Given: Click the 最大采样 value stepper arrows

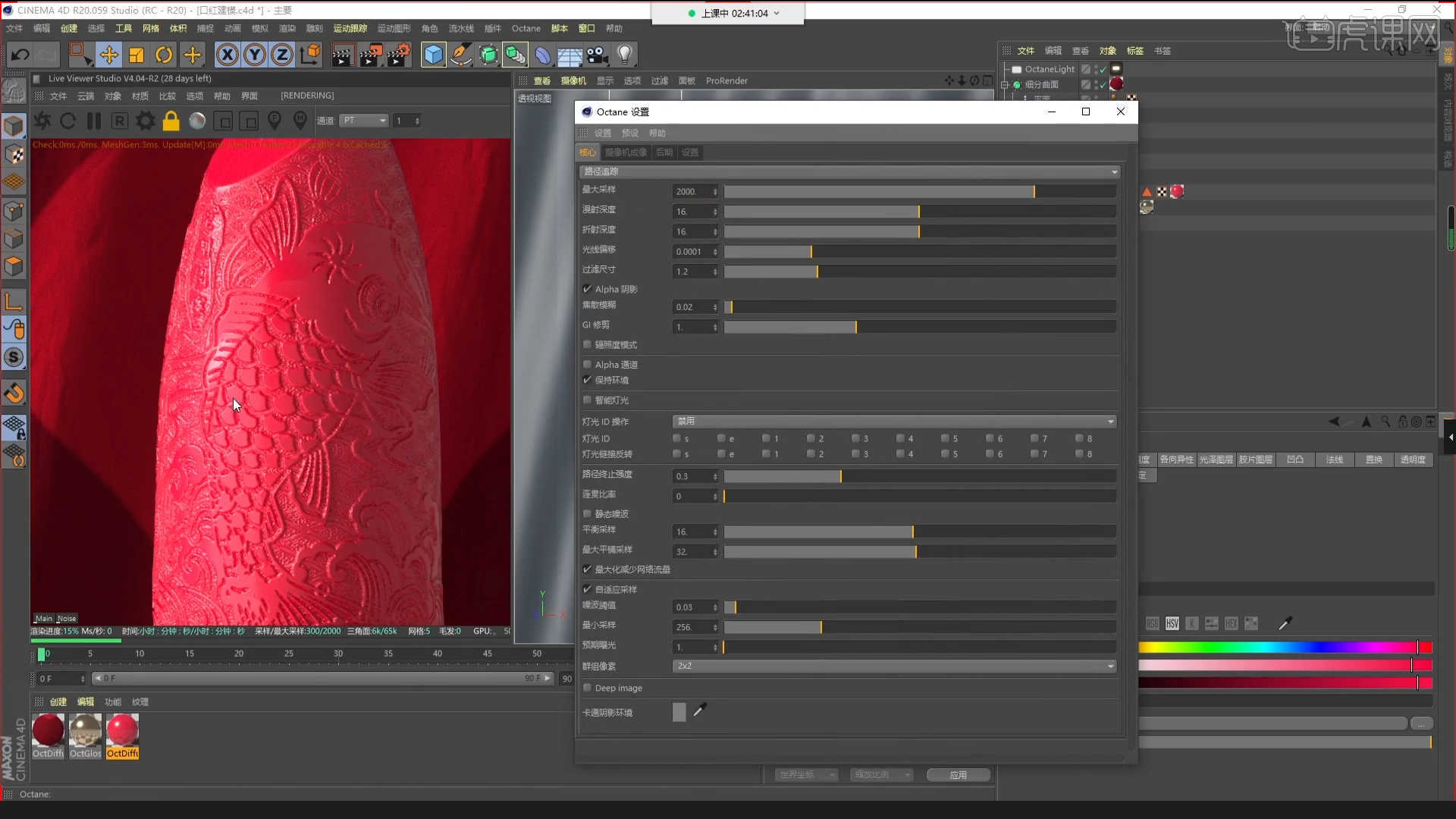Looking at the screenshot, I should tap(715, 192).
